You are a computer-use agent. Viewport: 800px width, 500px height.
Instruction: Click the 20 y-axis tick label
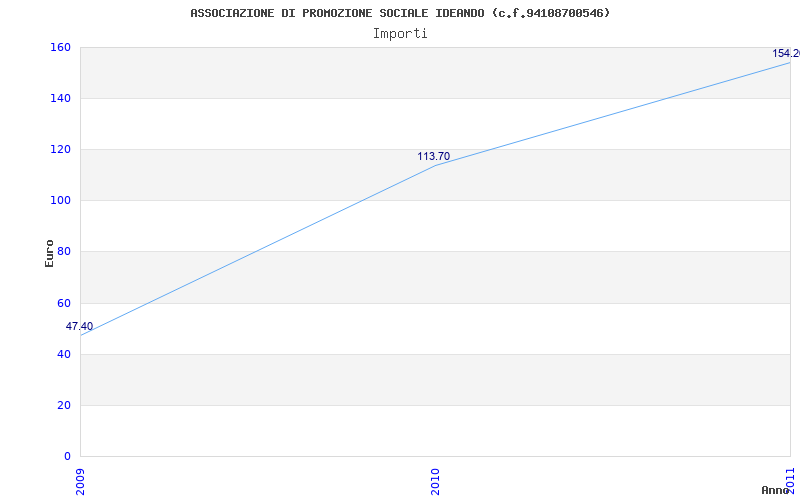pyautogui.click(x=64, y=406)
